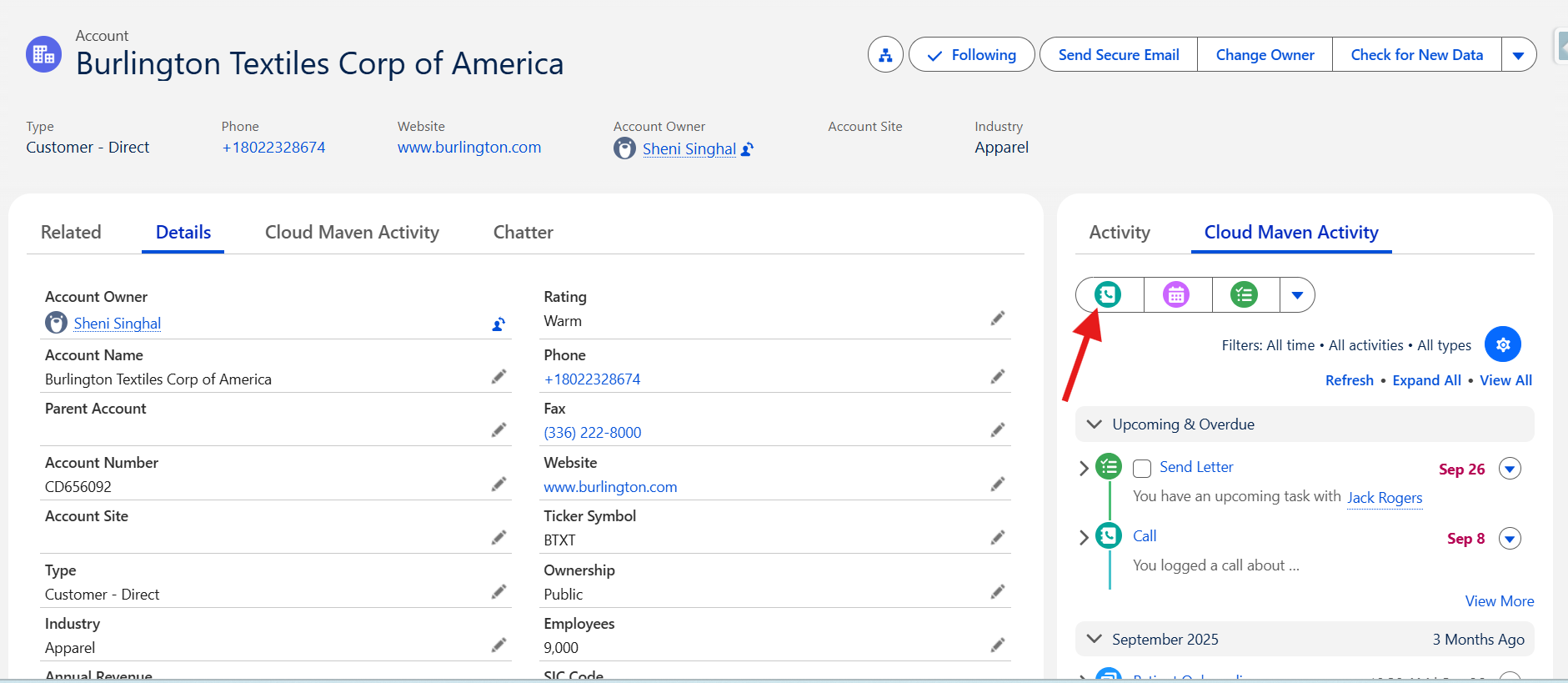Viewport: 1568px width, 683px height.
Task: Open the Send Letter row actions menu
Action: [x=1510, y=469]
